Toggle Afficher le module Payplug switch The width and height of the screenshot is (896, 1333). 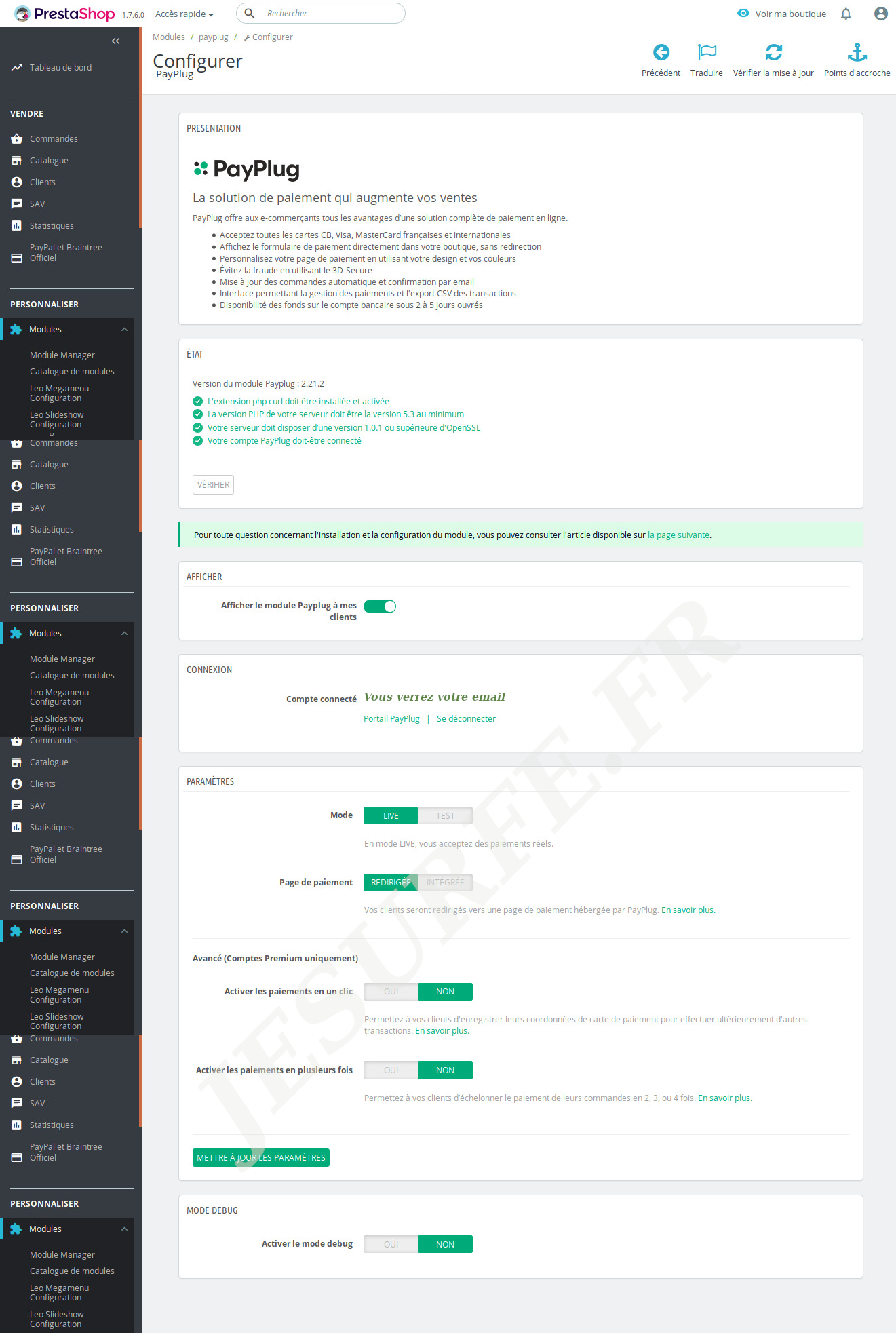click(x=380, y=606)
